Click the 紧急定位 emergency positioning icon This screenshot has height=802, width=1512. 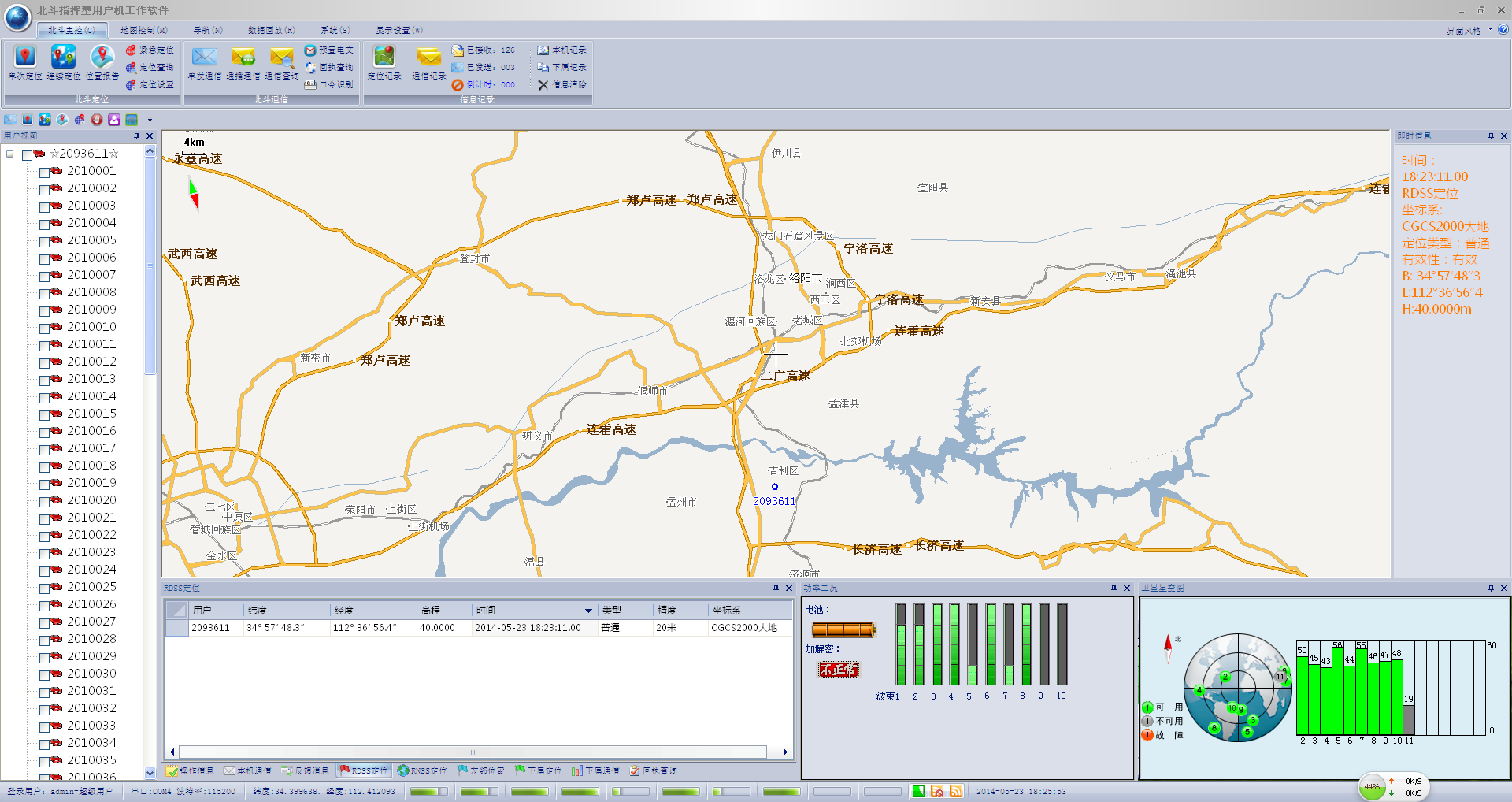pyautogui.click(x=132, y=50)
